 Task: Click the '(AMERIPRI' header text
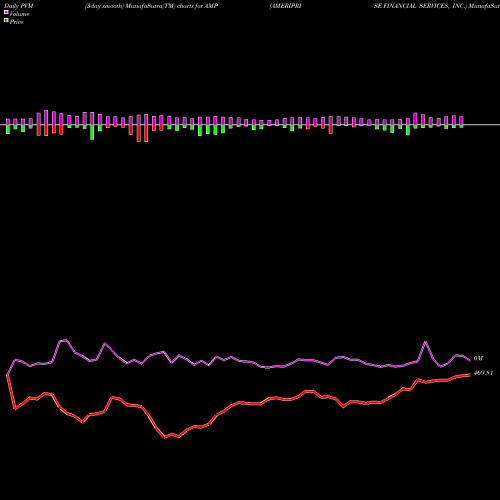[x=286, y=6]
